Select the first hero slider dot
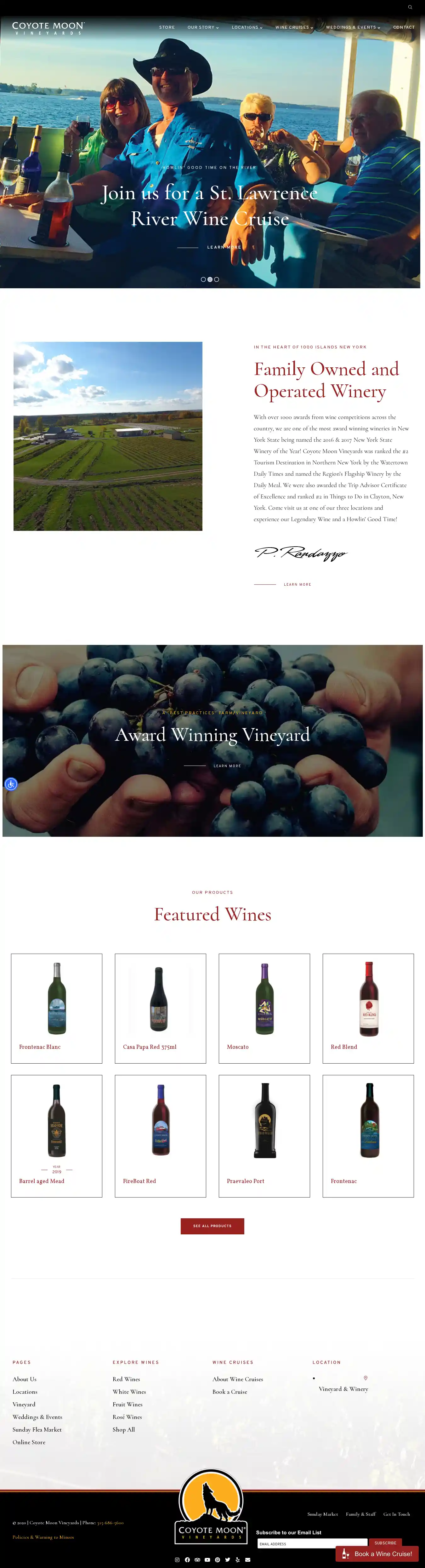425x1568 pixels. [203, 279]
